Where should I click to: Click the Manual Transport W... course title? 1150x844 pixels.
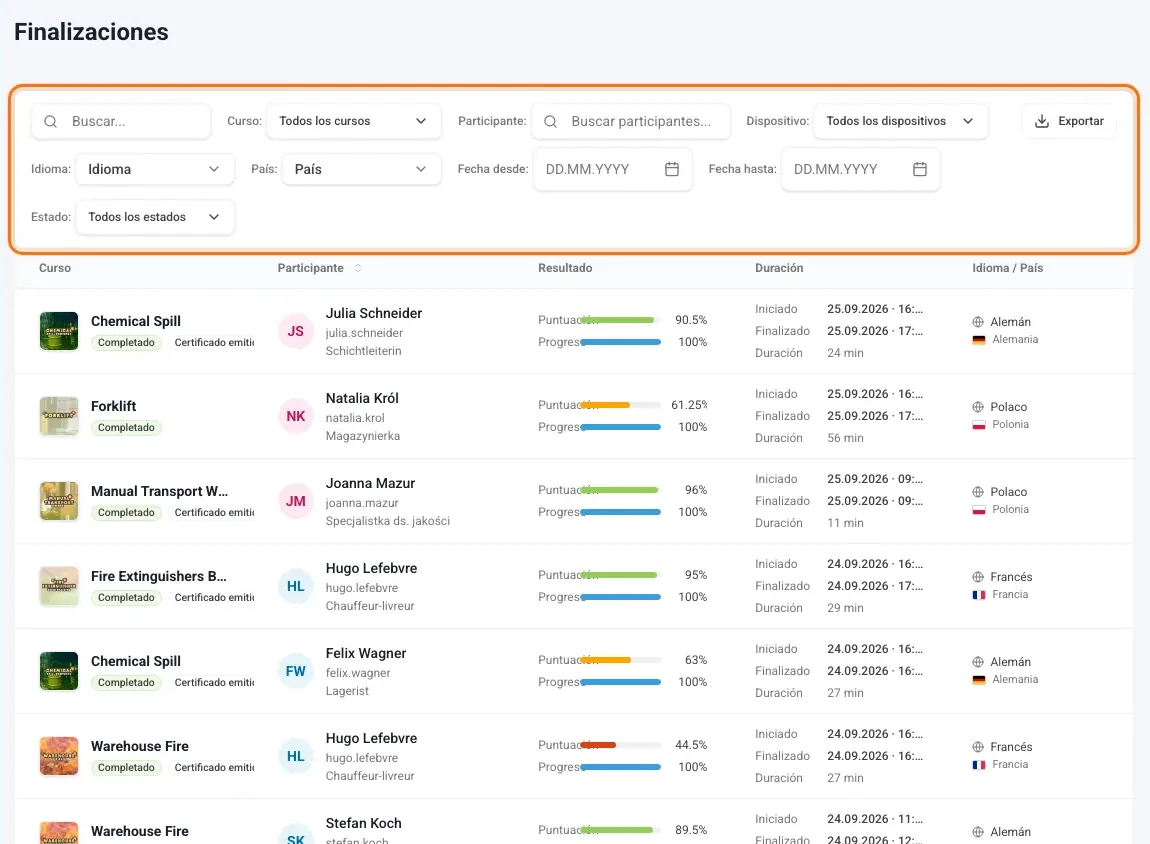pyautogui.click(x=159, y=492)
